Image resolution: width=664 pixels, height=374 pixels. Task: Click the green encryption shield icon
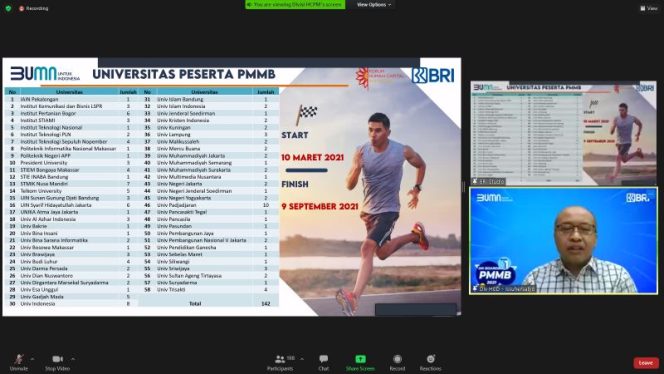tap(8, 8)
